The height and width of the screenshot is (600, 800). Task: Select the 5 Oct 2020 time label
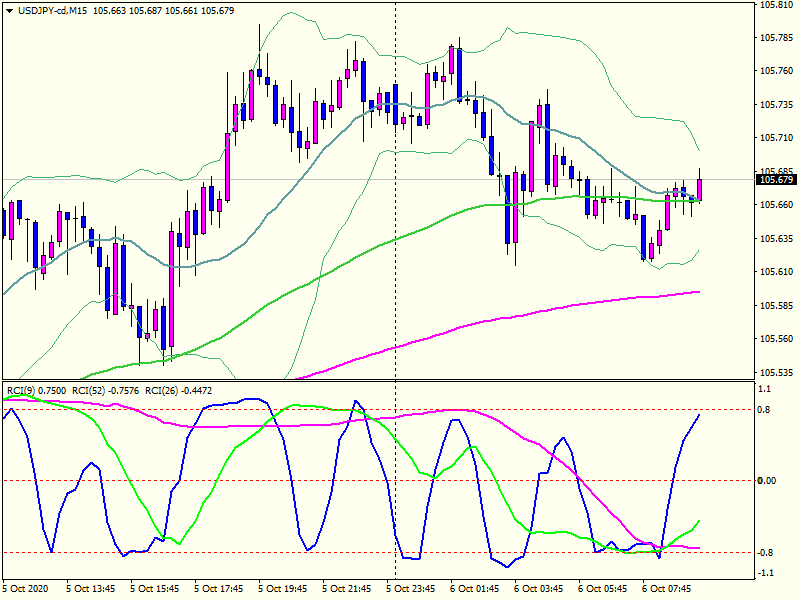pyautogui.click(x=26, y=588)
